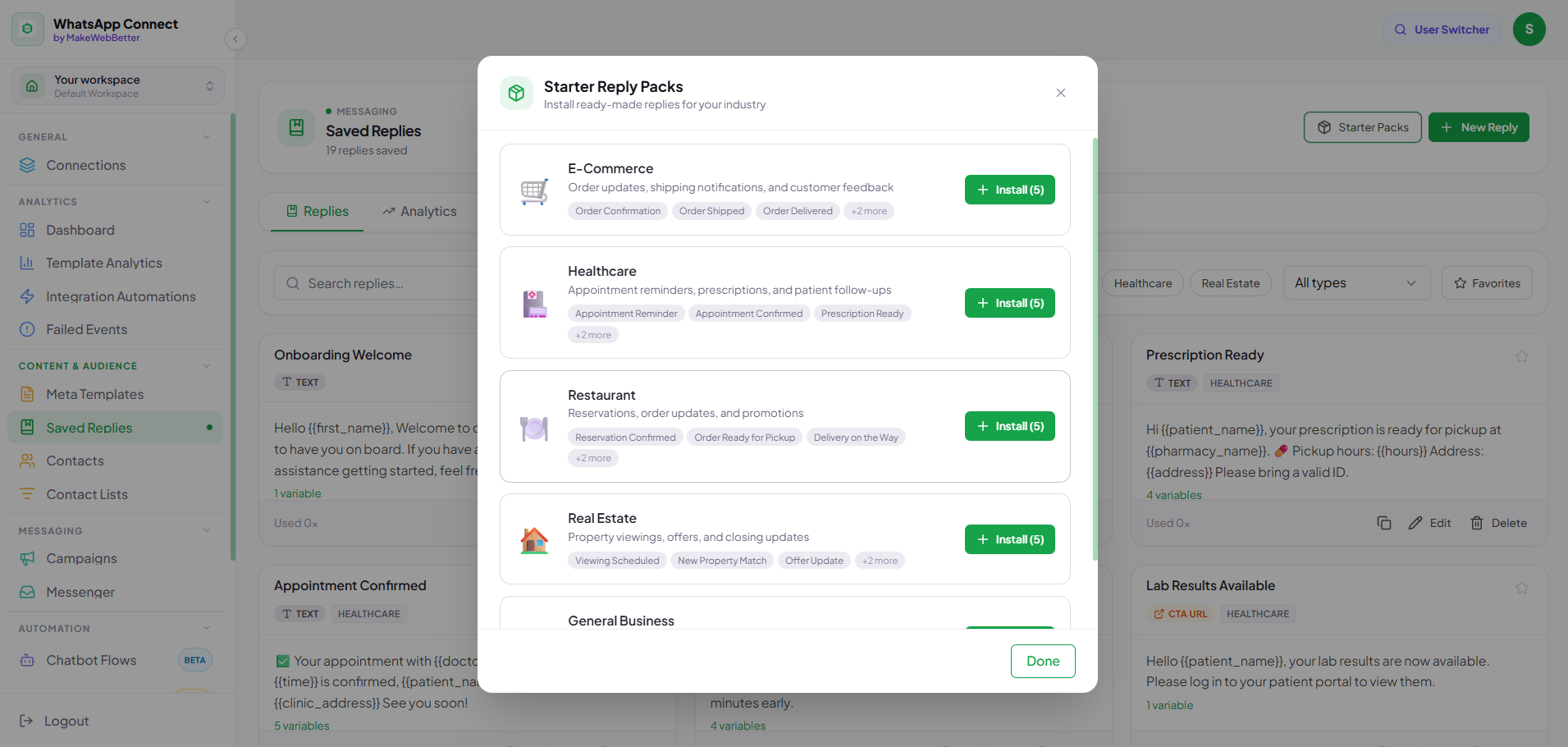The image size is (1568, 747).
Task: Favorite the Prescription Ready reply star
Action: tap(1522, 356)
